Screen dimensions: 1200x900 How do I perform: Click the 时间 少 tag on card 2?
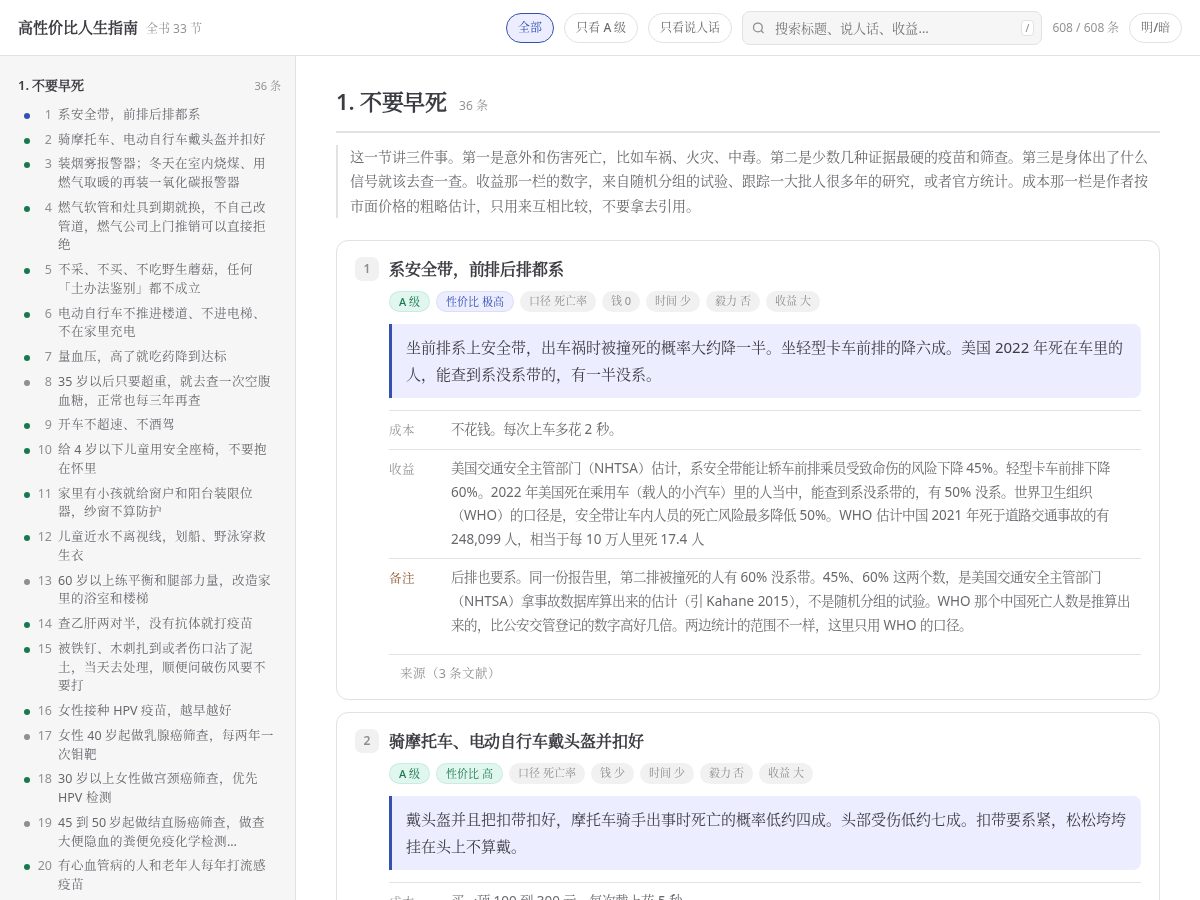668,773
